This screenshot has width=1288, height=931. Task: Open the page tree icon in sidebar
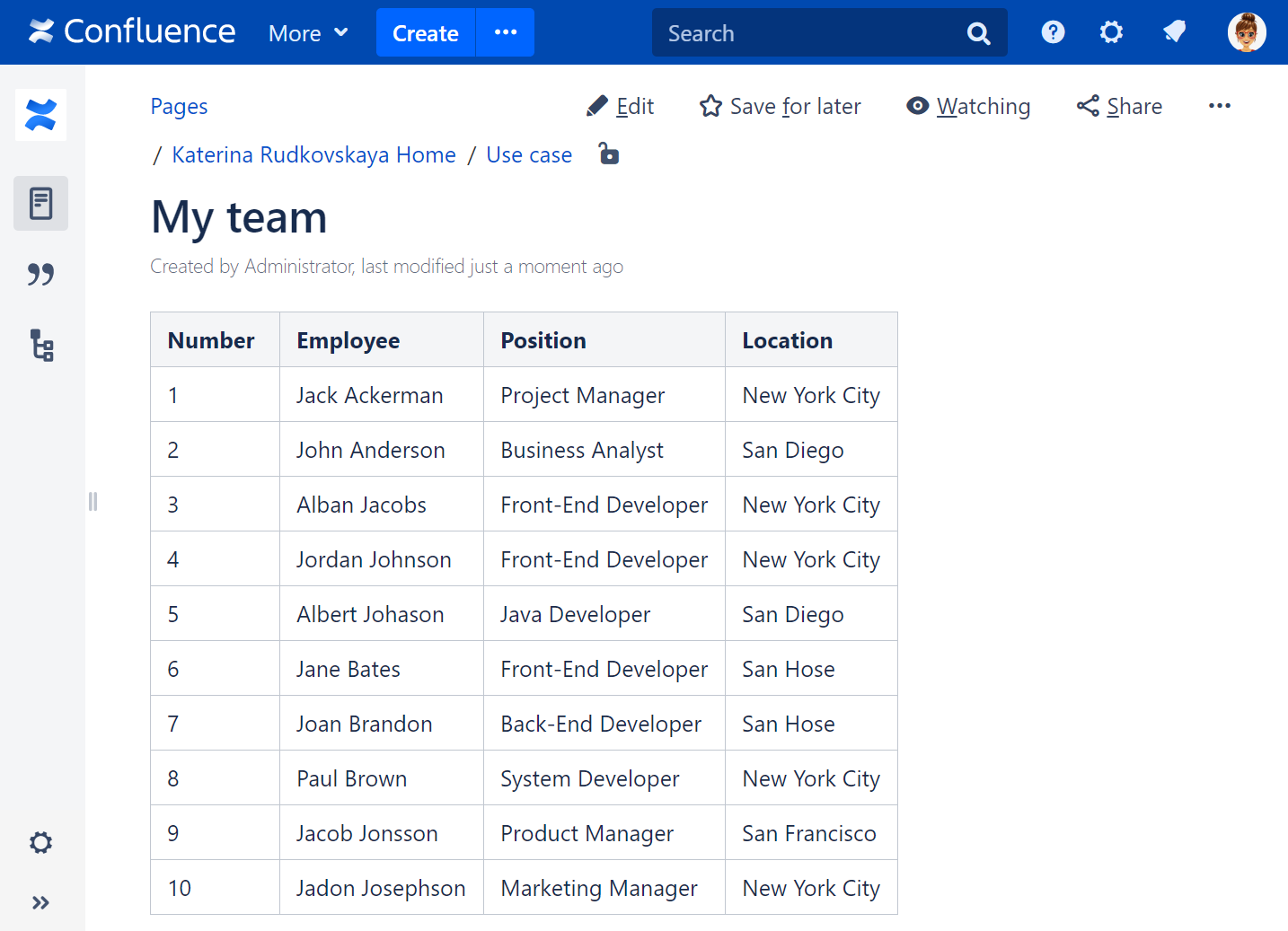pos(41,345)
